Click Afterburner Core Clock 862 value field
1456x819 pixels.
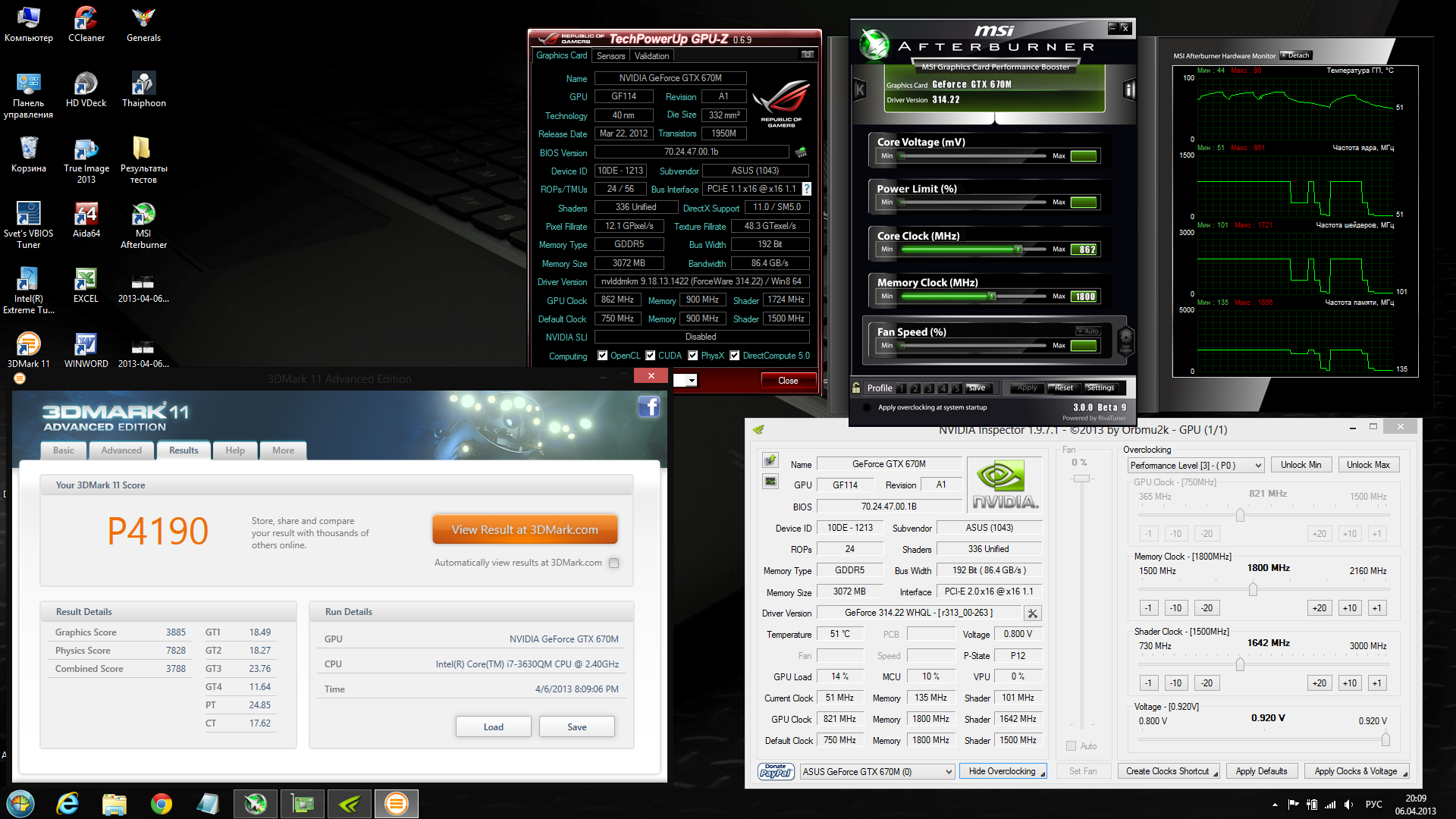click(x=1084, y=249)
